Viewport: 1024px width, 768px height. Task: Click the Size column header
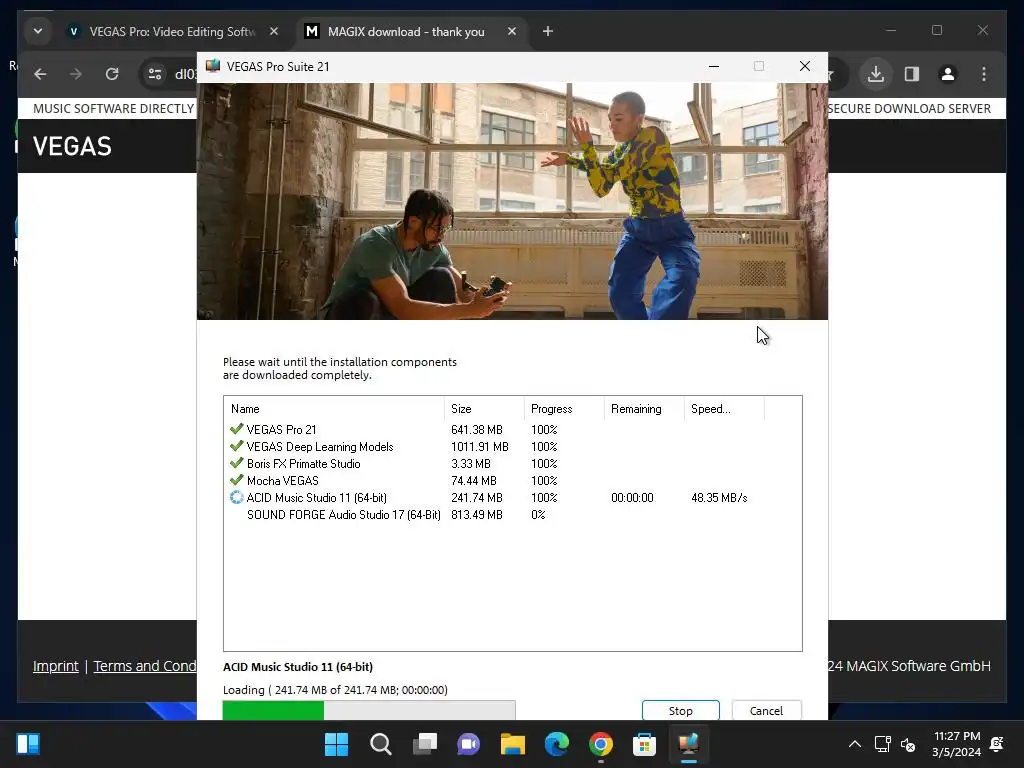click(484, 409)
